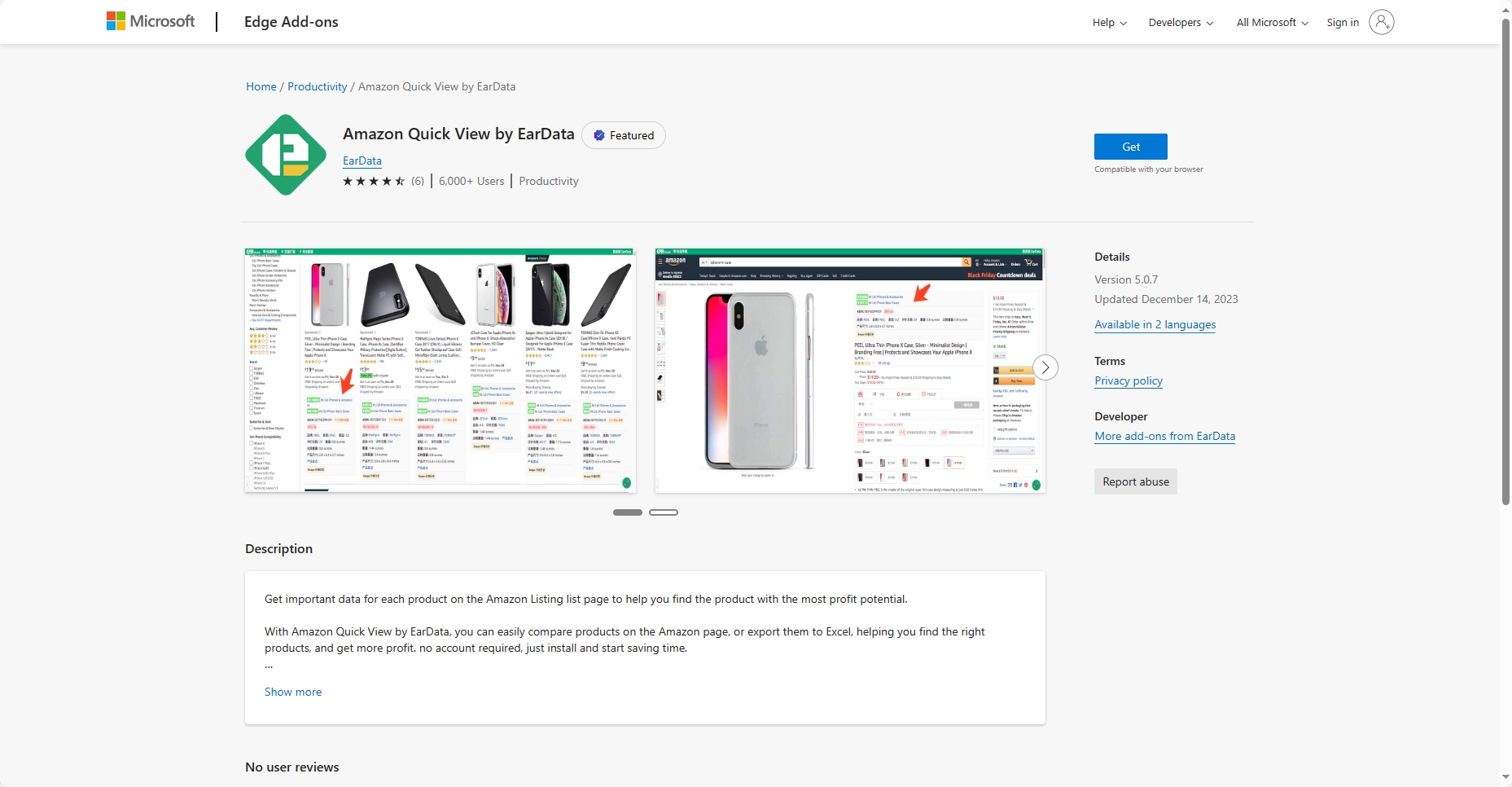Open More add-ons from EarData
The image size is (1512, 787).
[1165, 436]
